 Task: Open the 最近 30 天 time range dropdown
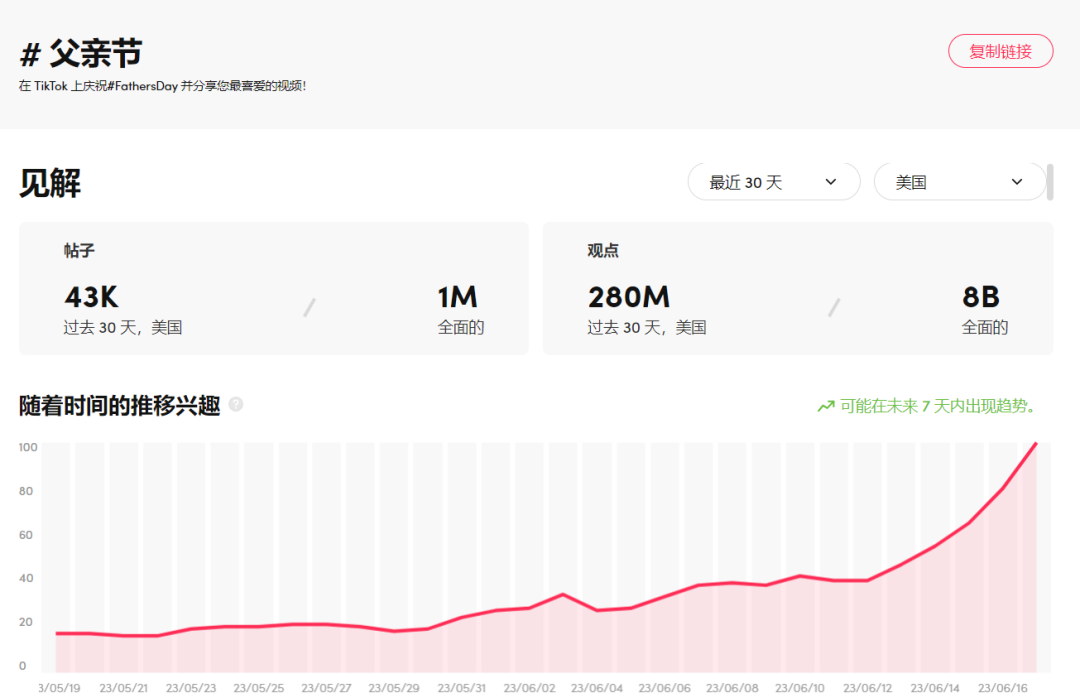(774, 182)
